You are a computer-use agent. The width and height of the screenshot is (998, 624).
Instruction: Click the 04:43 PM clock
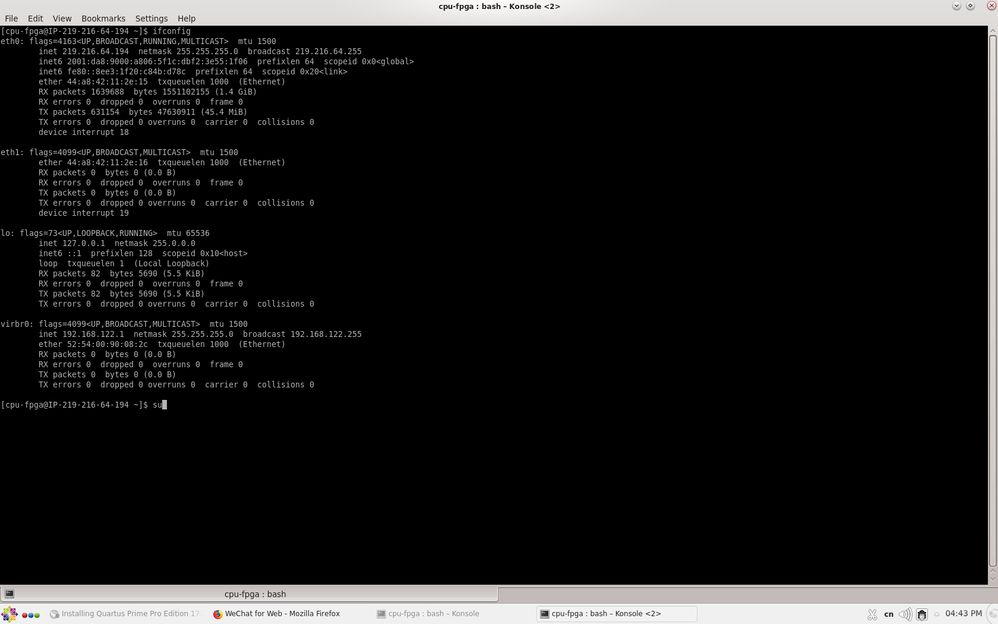[963, 614]
